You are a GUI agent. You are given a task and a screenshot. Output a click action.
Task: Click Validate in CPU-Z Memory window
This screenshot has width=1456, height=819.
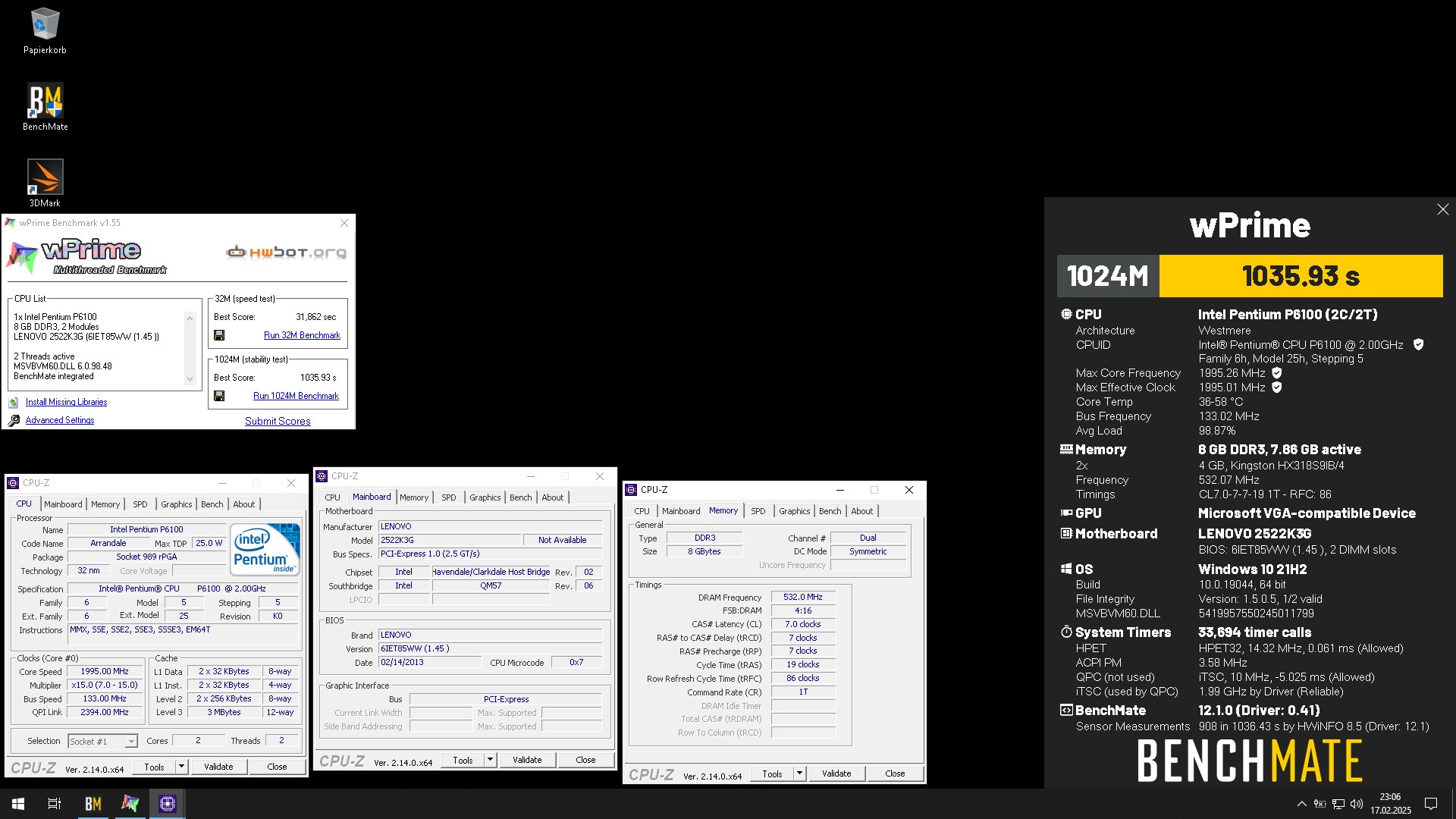836,773
